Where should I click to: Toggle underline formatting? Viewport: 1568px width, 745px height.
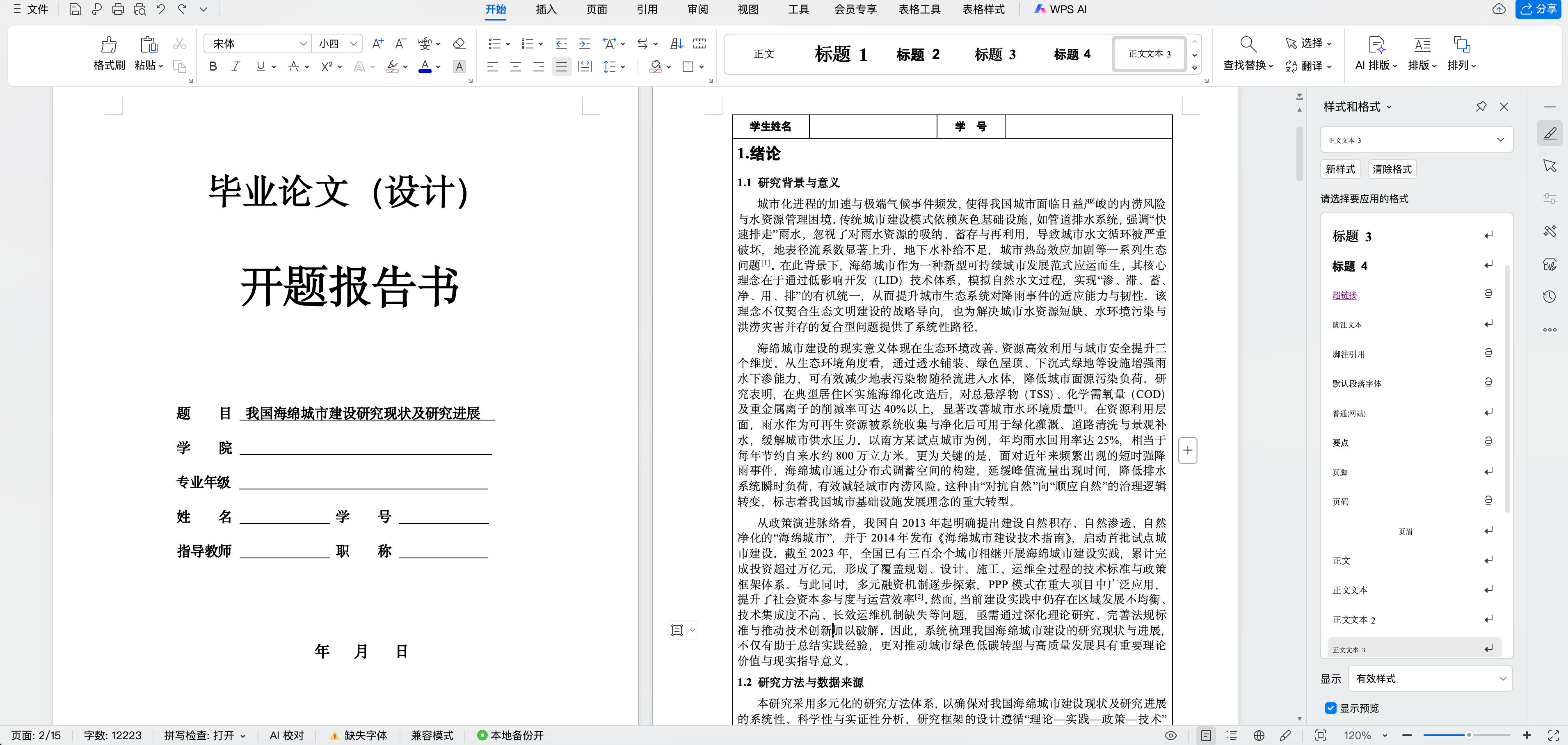(261, 67)
